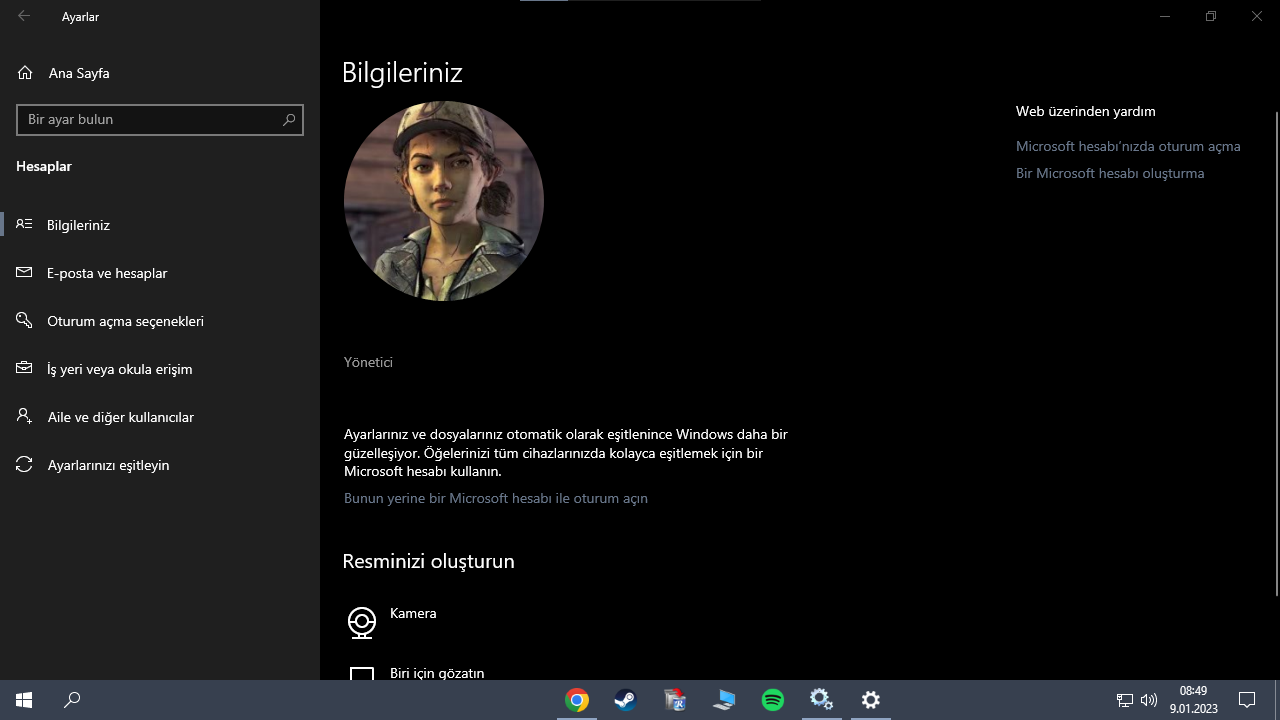
Task: Open taskbar search magnifier
Action: (72, 700)
